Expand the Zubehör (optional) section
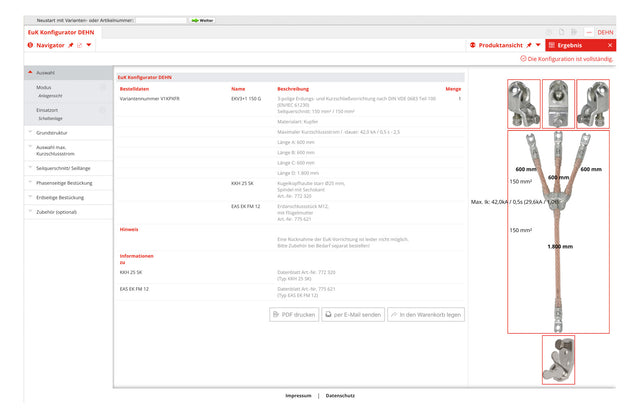The height and width of the screenshot is (418, 640). pyautogui.click(x=69, y=212)
